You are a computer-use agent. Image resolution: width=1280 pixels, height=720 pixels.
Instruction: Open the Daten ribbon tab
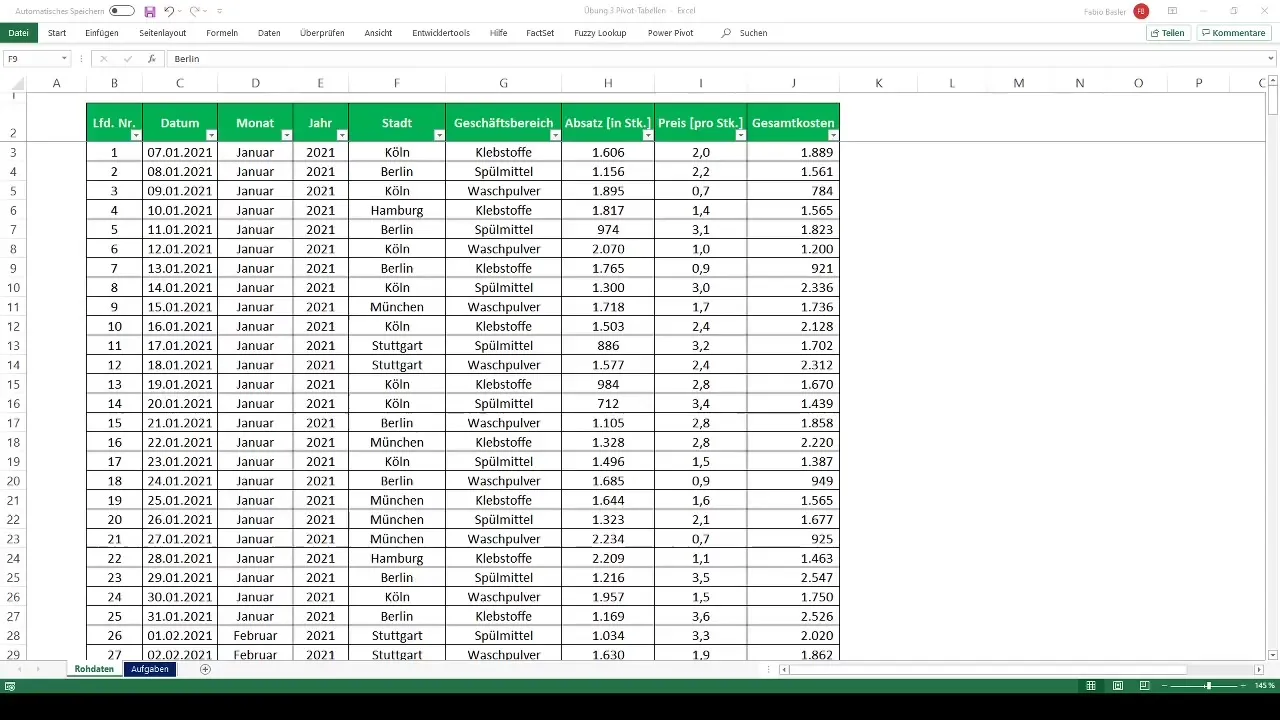point(269,33)
